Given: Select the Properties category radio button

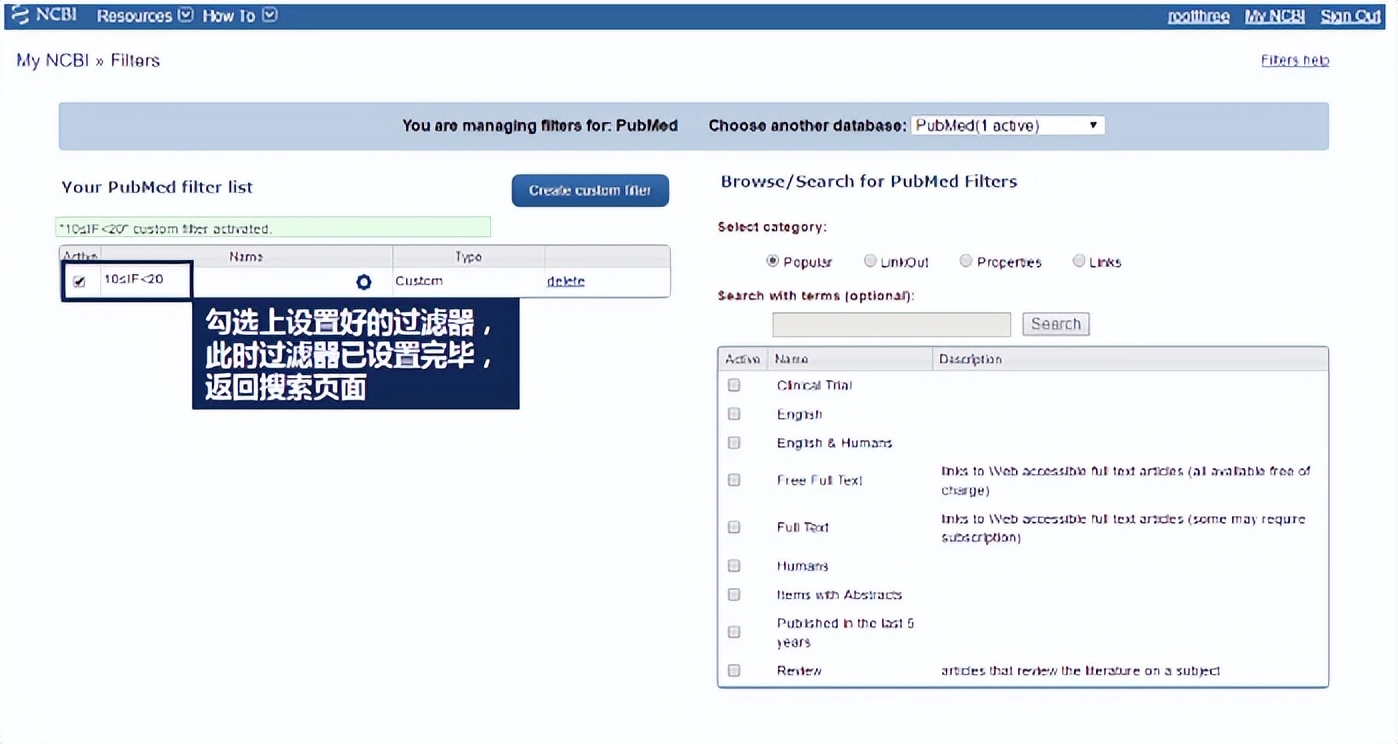Looking at the screenshot, I should tap(966, 260).
